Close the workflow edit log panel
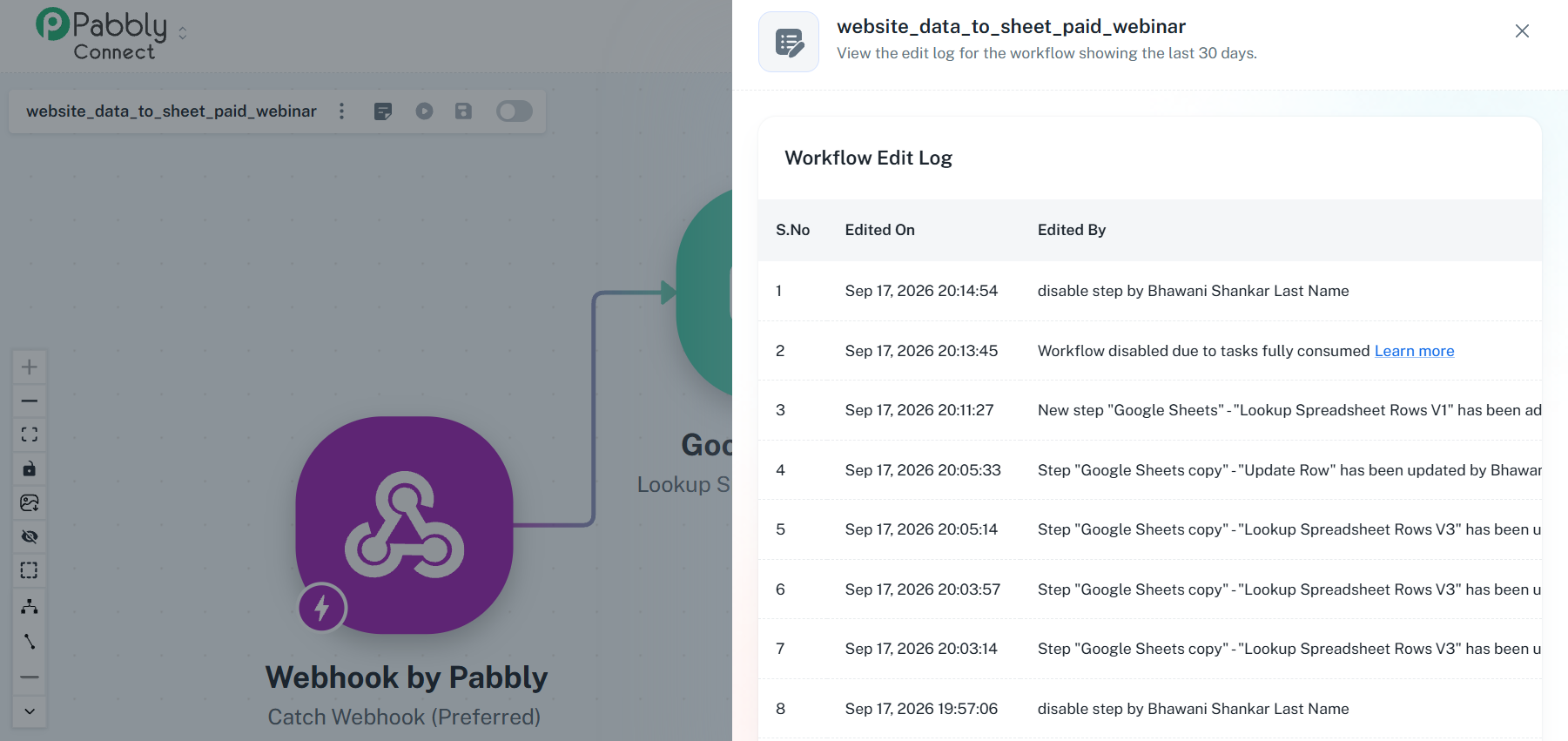Screen dimensions: 1568x741 1522,31
